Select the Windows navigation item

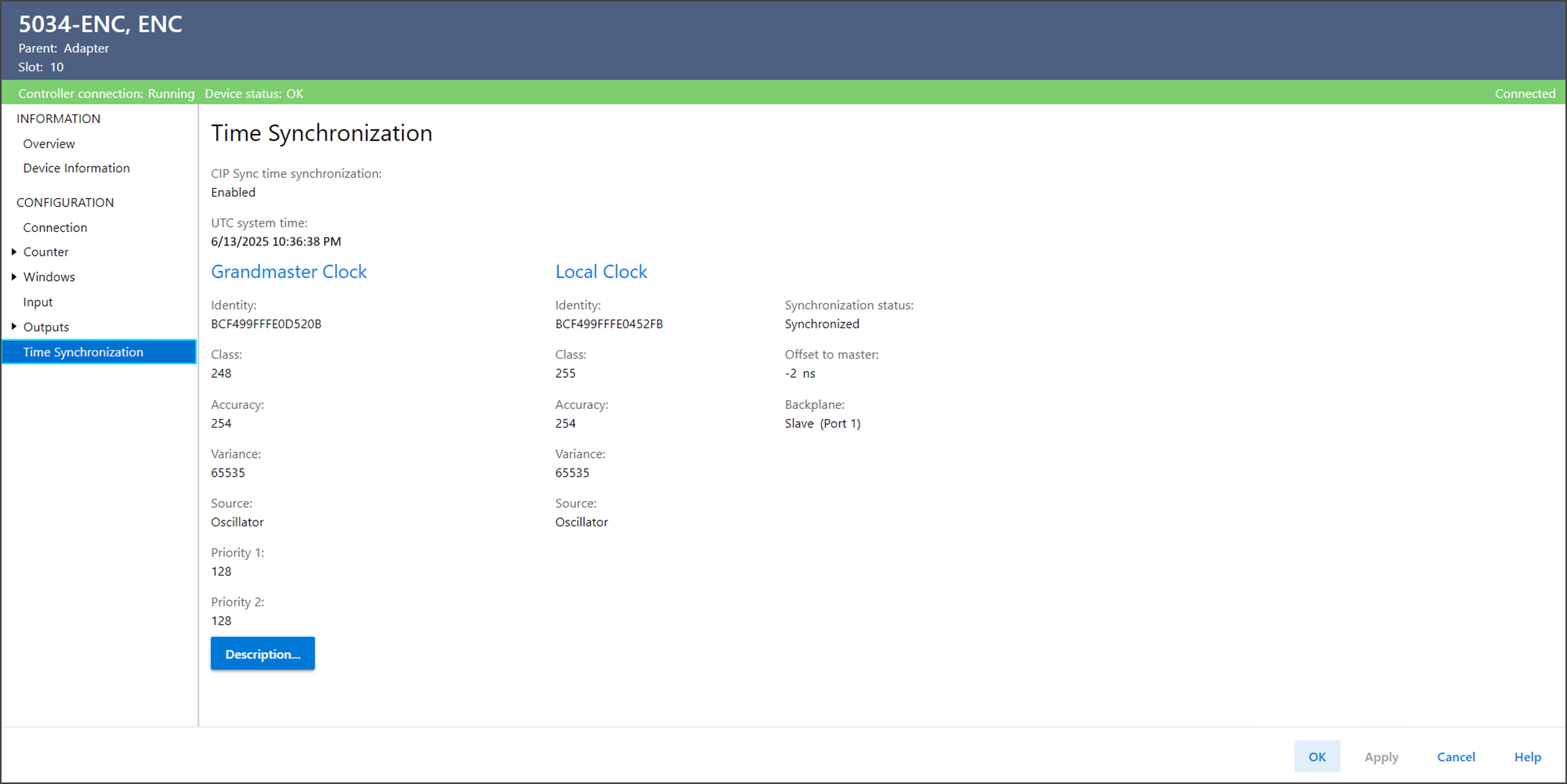[49, 277]
